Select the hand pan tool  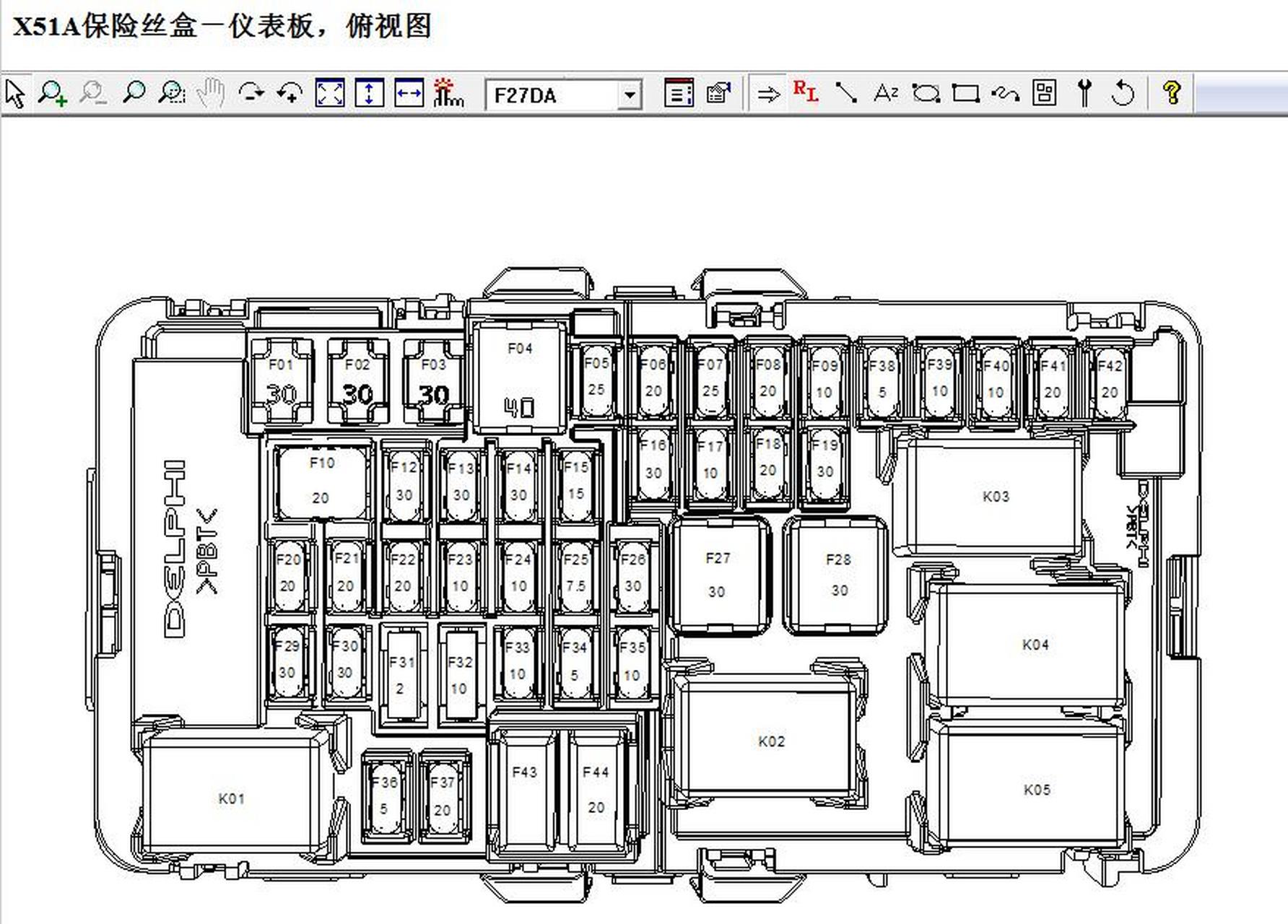point(212,94)
